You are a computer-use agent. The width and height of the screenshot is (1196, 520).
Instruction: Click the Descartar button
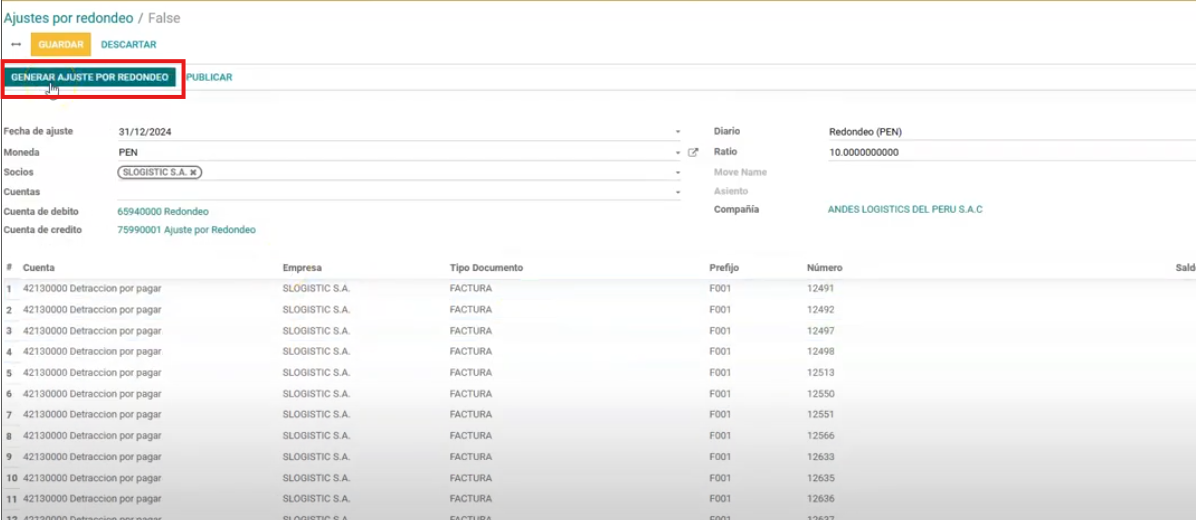tap(128, 44)
